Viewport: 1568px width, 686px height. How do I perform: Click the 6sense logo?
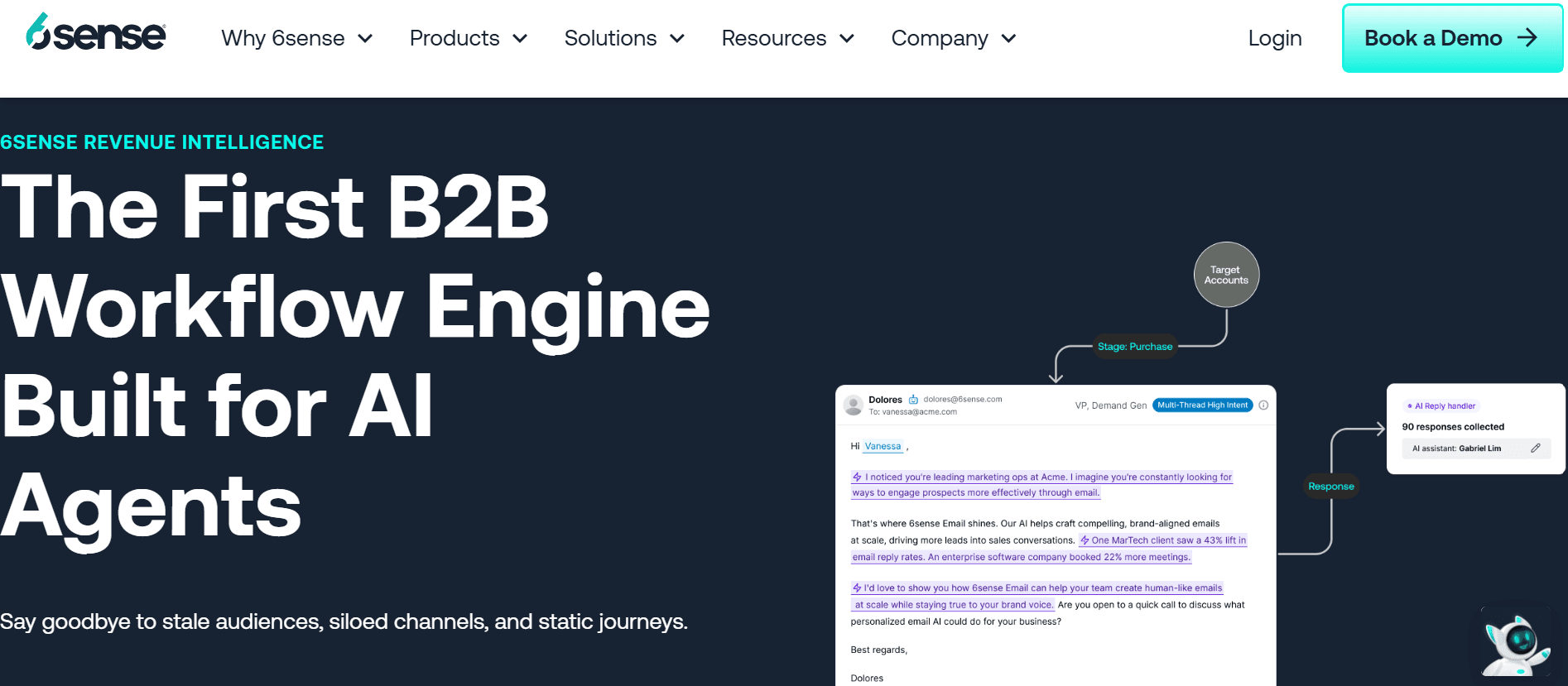(96, 33)
